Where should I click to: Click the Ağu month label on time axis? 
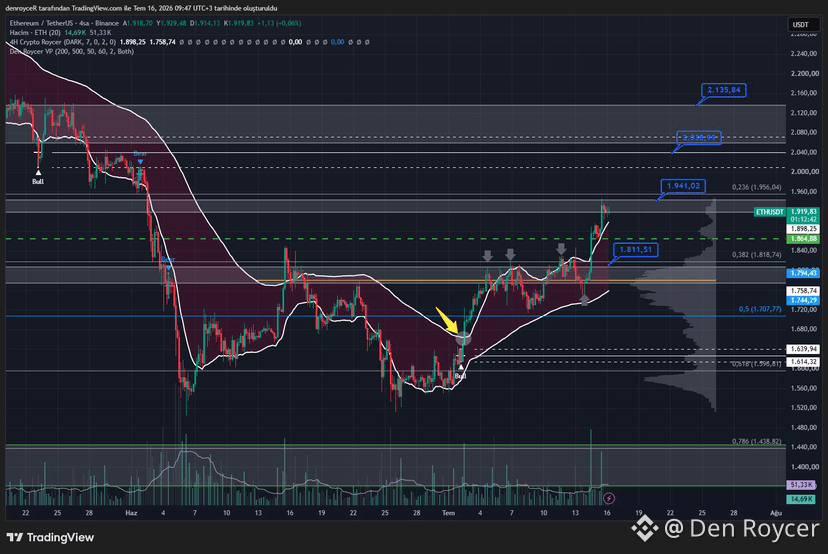pyautogui.click(x=776, y=513)
